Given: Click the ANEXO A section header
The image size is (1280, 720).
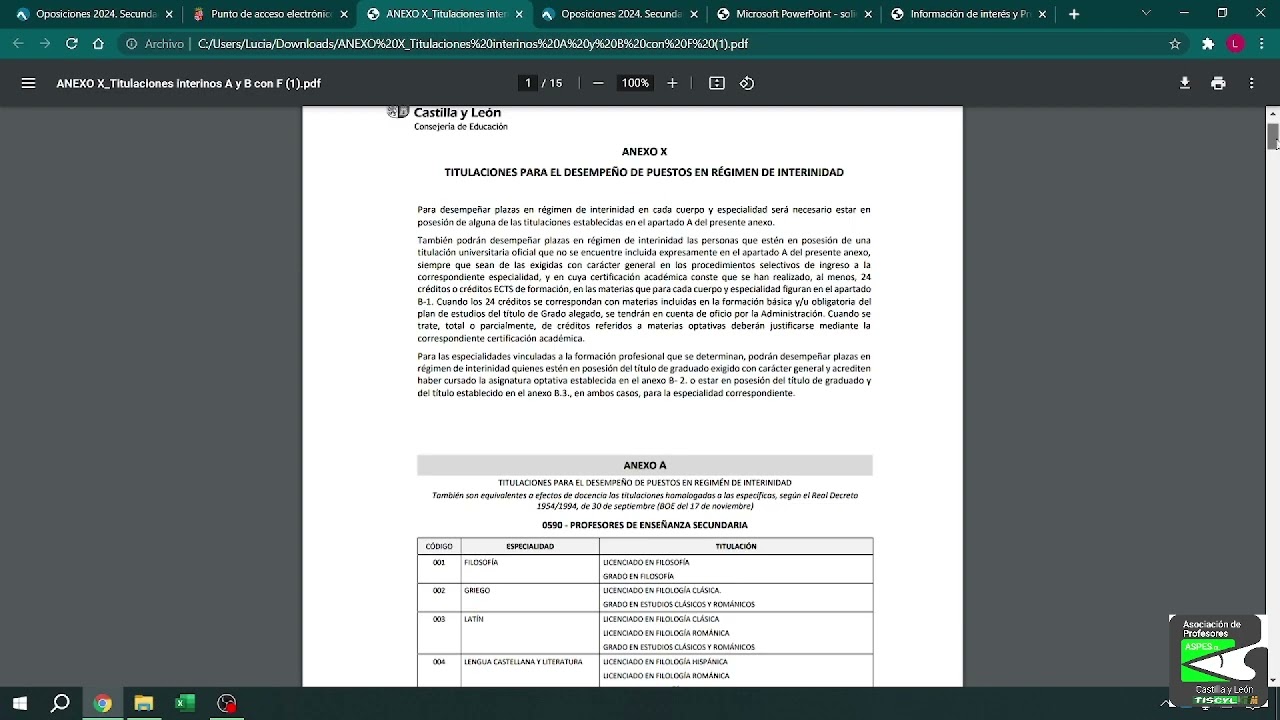Looking at the screenshot, I should click(x=645, y=465).
